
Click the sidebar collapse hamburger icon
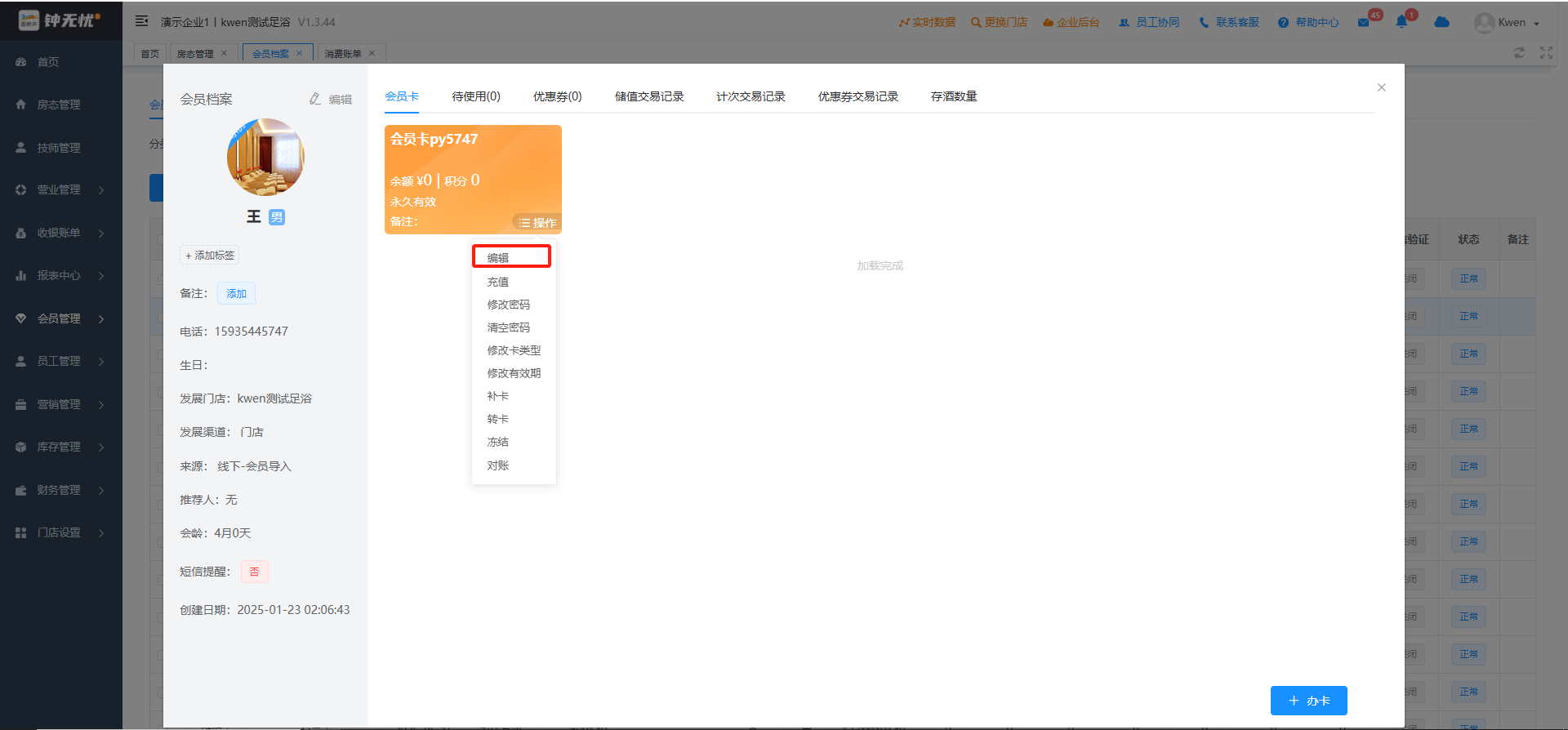click(141, 21)
